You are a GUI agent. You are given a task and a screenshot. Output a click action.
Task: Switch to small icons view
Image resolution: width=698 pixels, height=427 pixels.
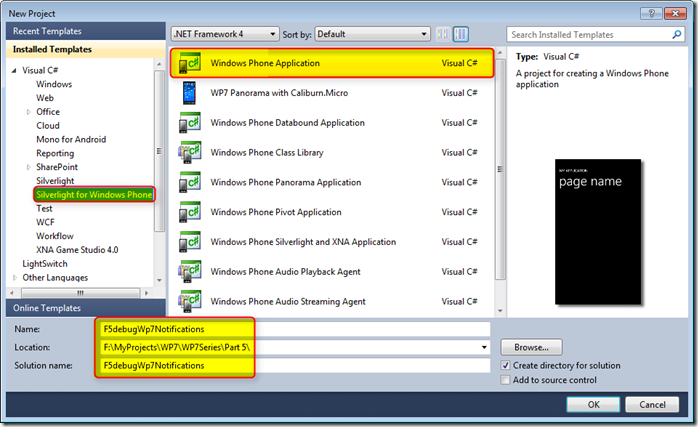[443, 34]
